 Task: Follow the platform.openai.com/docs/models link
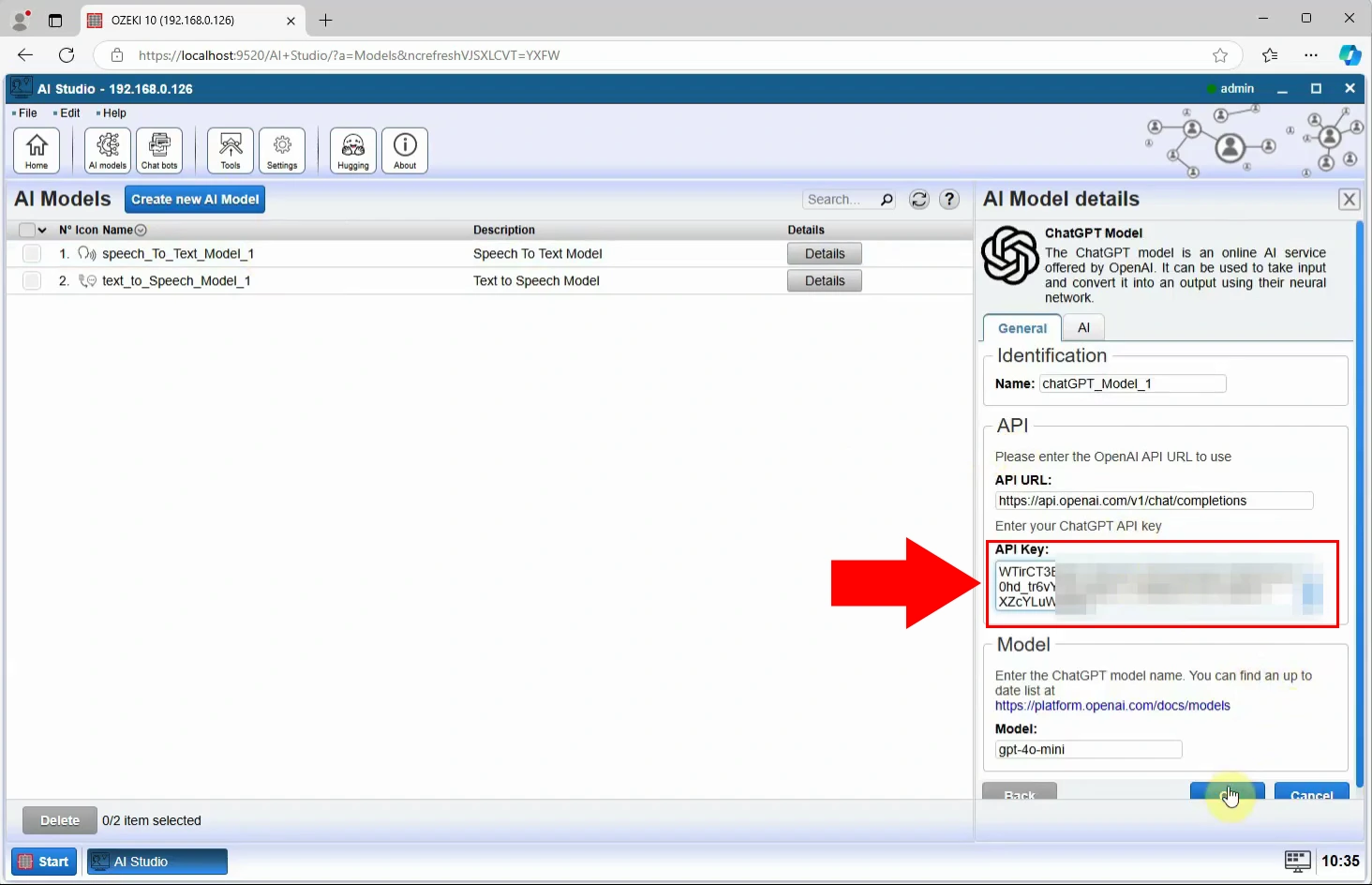[1112, 706]
